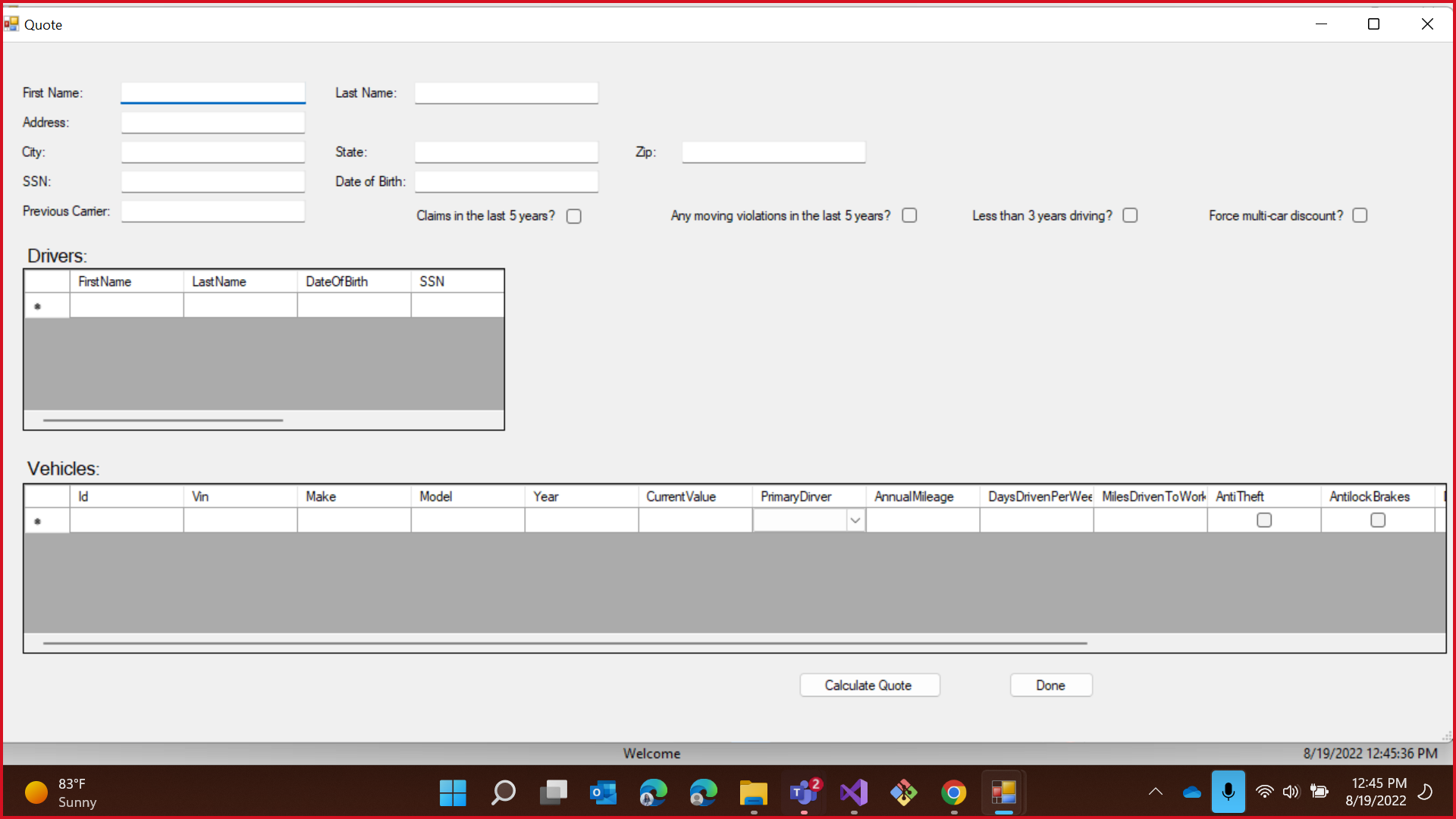
Task: Click the AnnualMileage column header
Action: [x=923, y=497]
